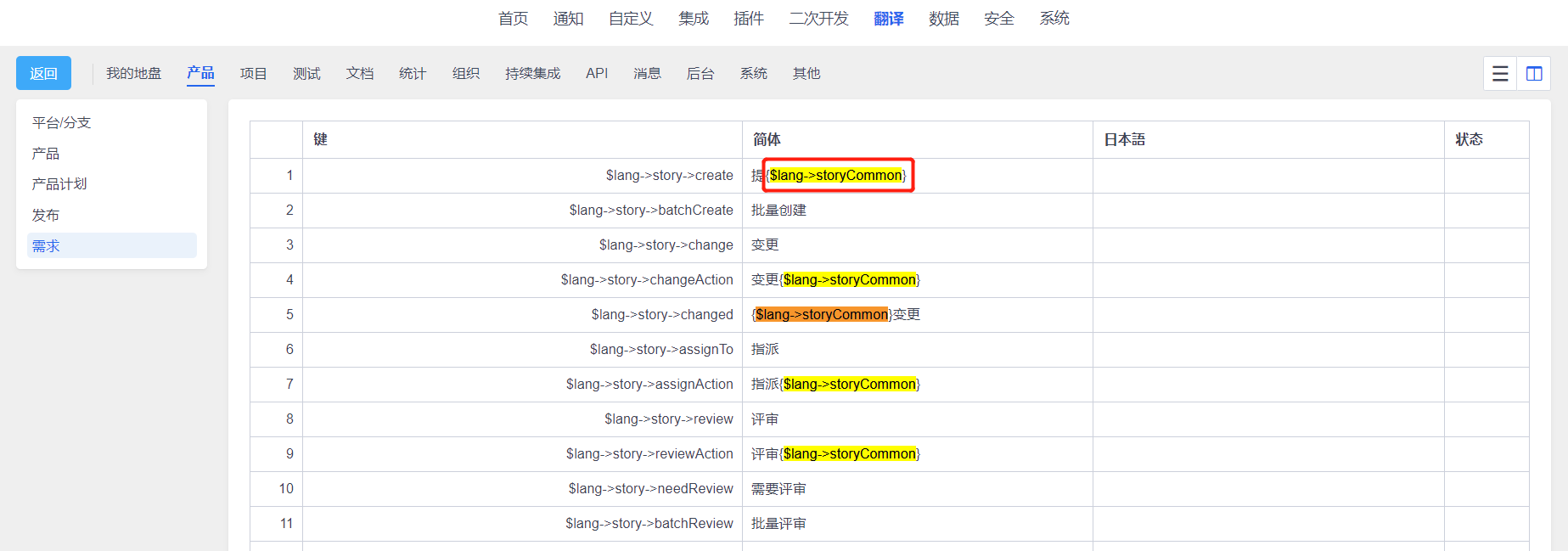1568x551 pixels.
Task: Open the 二次开发 menu item
Action: (818, 19)
